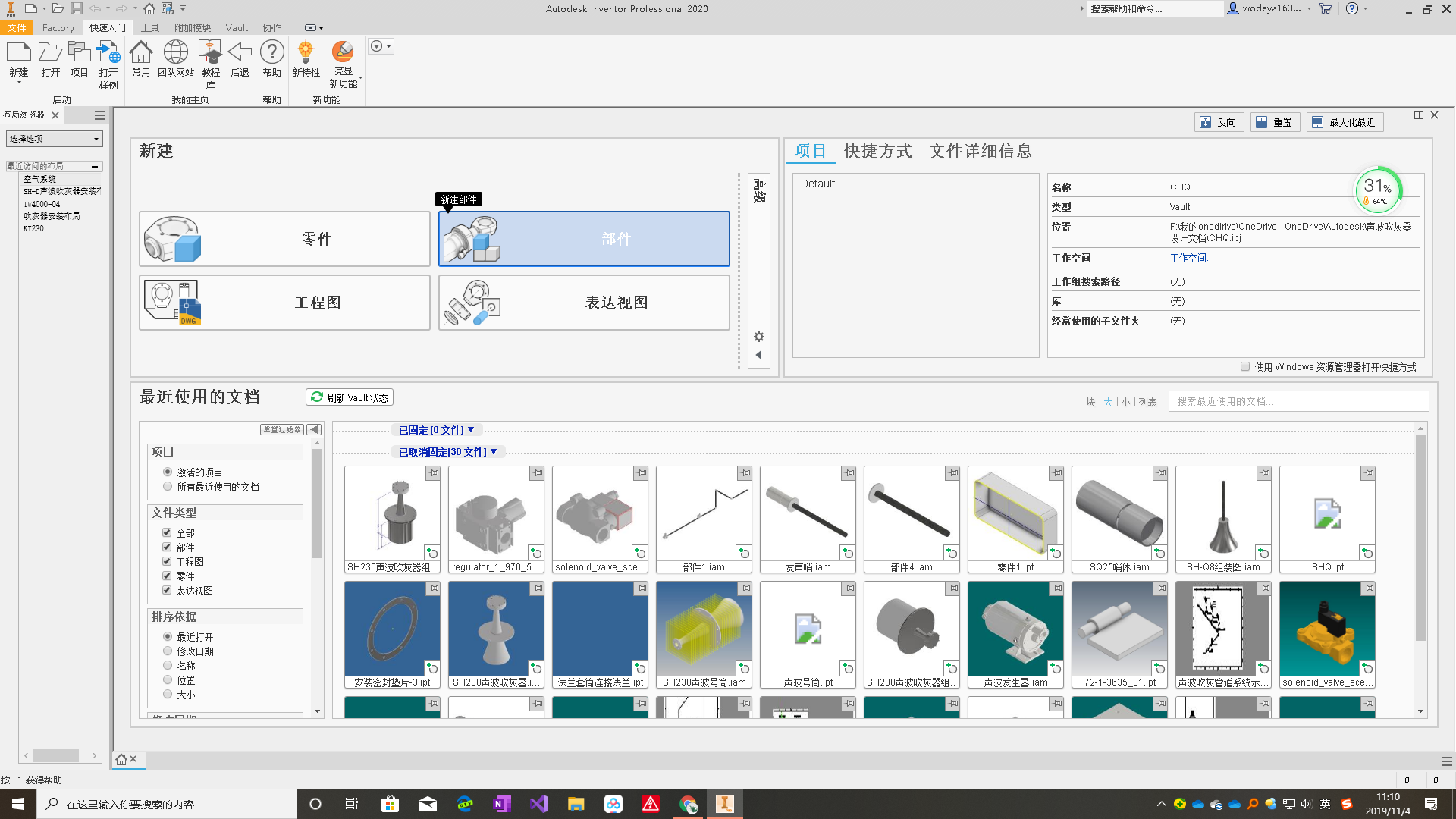1456x819 pixels.
Task: Click the 重置 button
Action: point(1275,122)
